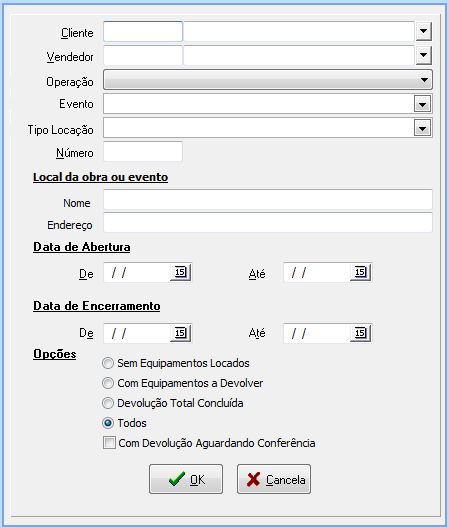Viewport: 449px width, 528px height.
Task: Open calendar for Data de Encerramento De
Action: (x=181, y=333)
